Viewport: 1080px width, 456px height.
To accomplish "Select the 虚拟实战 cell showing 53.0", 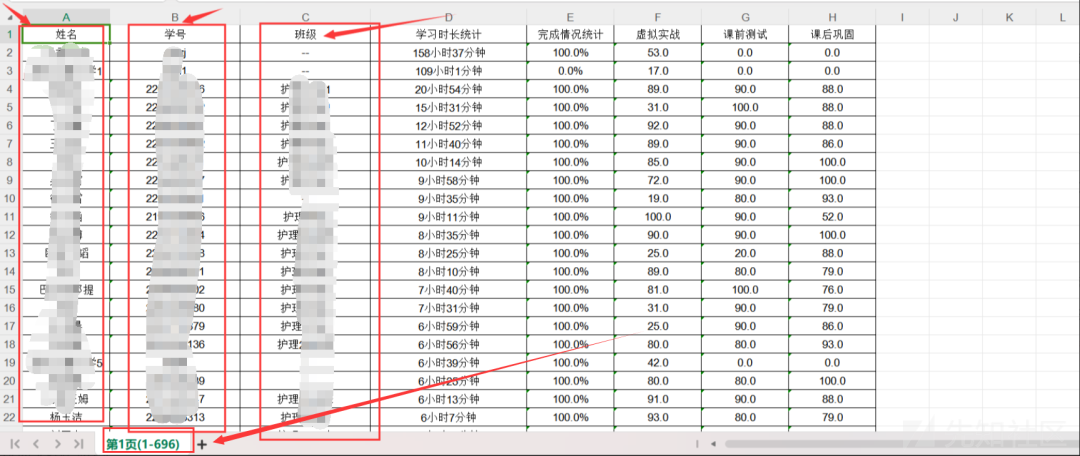I will click(658, 52).
